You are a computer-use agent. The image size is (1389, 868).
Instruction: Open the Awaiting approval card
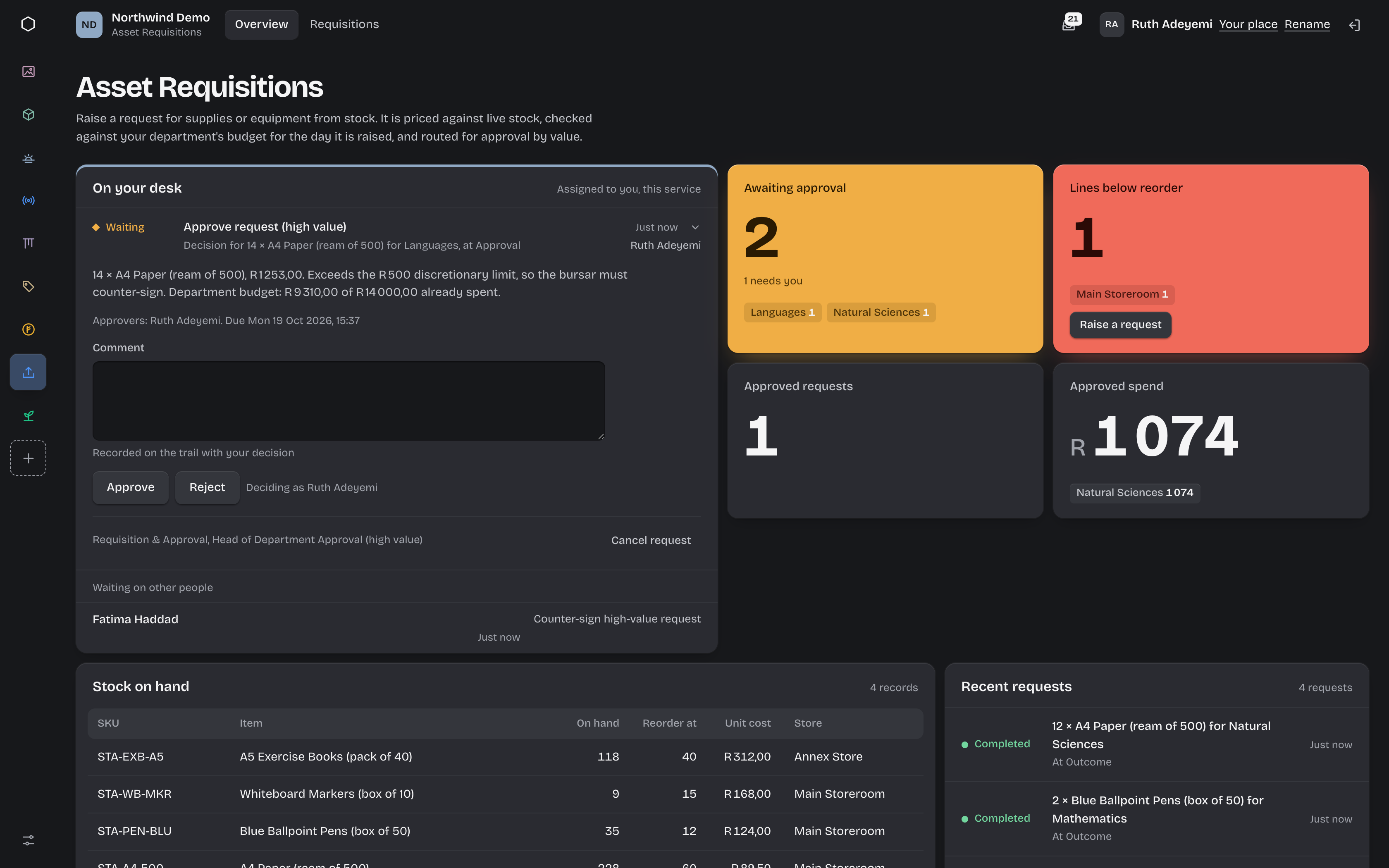click(x=885, y=259)
